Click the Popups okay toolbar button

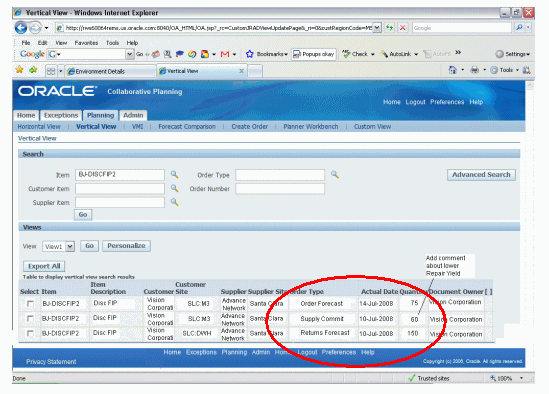coord(313,54)
